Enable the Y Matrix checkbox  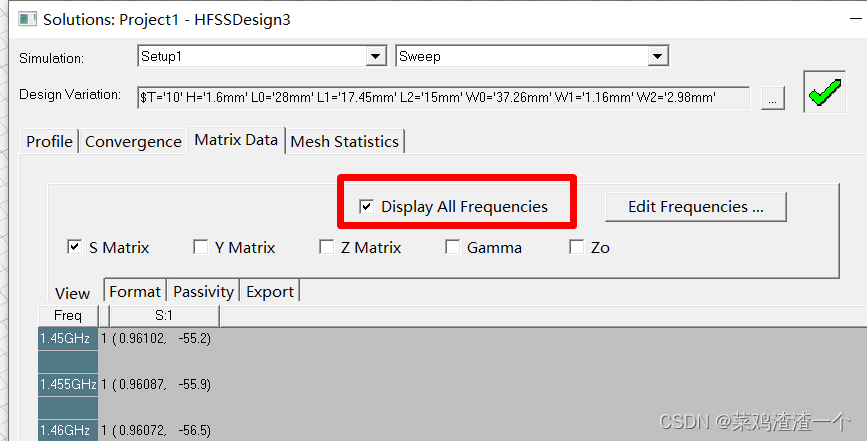(200, 247)
